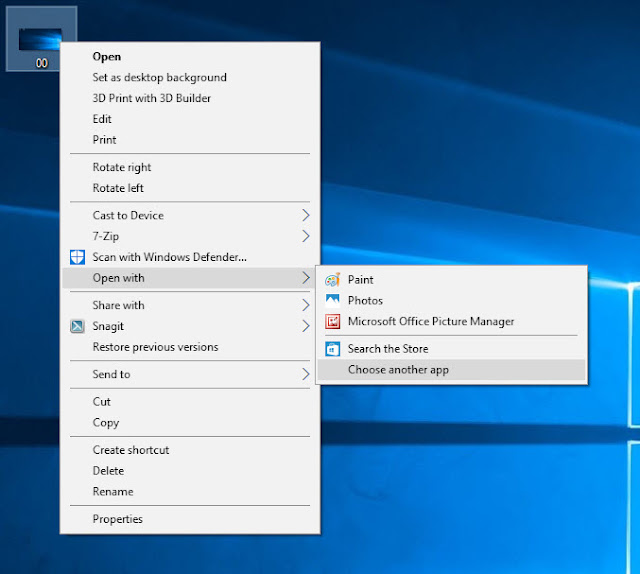
Task: Click the Windows Defender shield icon
Action: (x=77, y=257)
